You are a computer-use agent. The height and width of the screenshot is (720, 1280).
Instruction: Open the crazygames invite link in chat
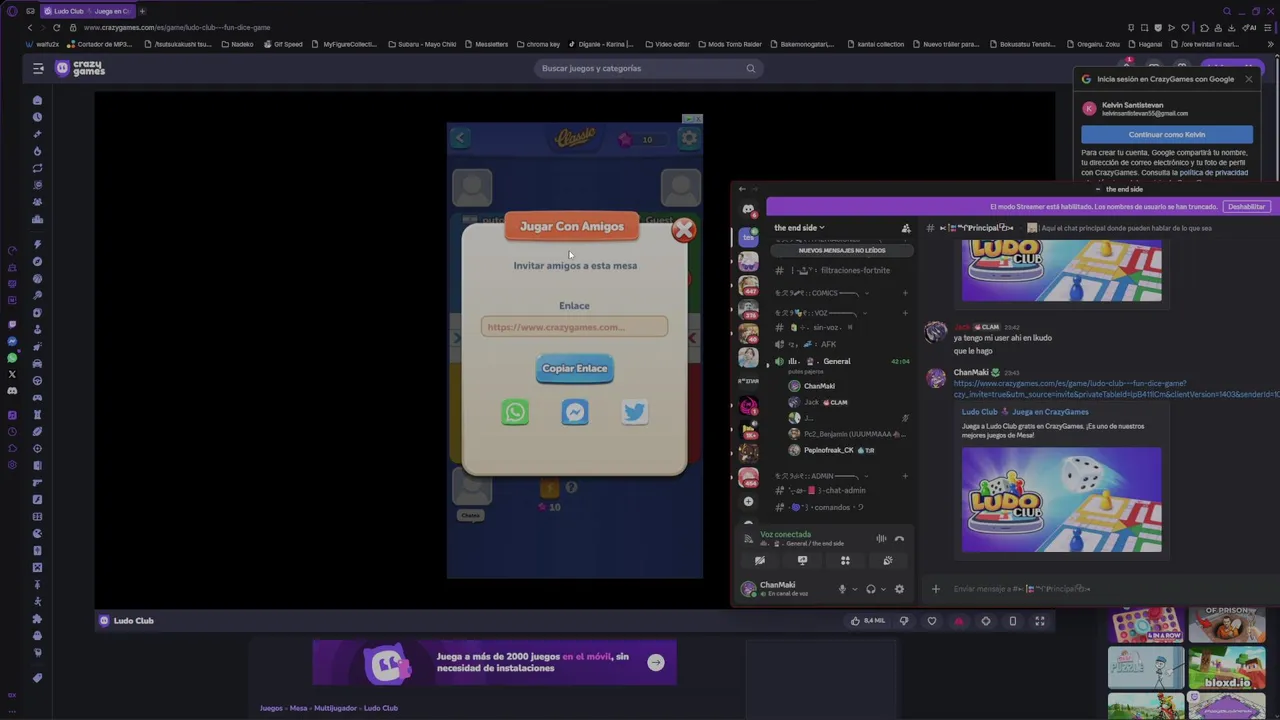(x=1116, y=389)
